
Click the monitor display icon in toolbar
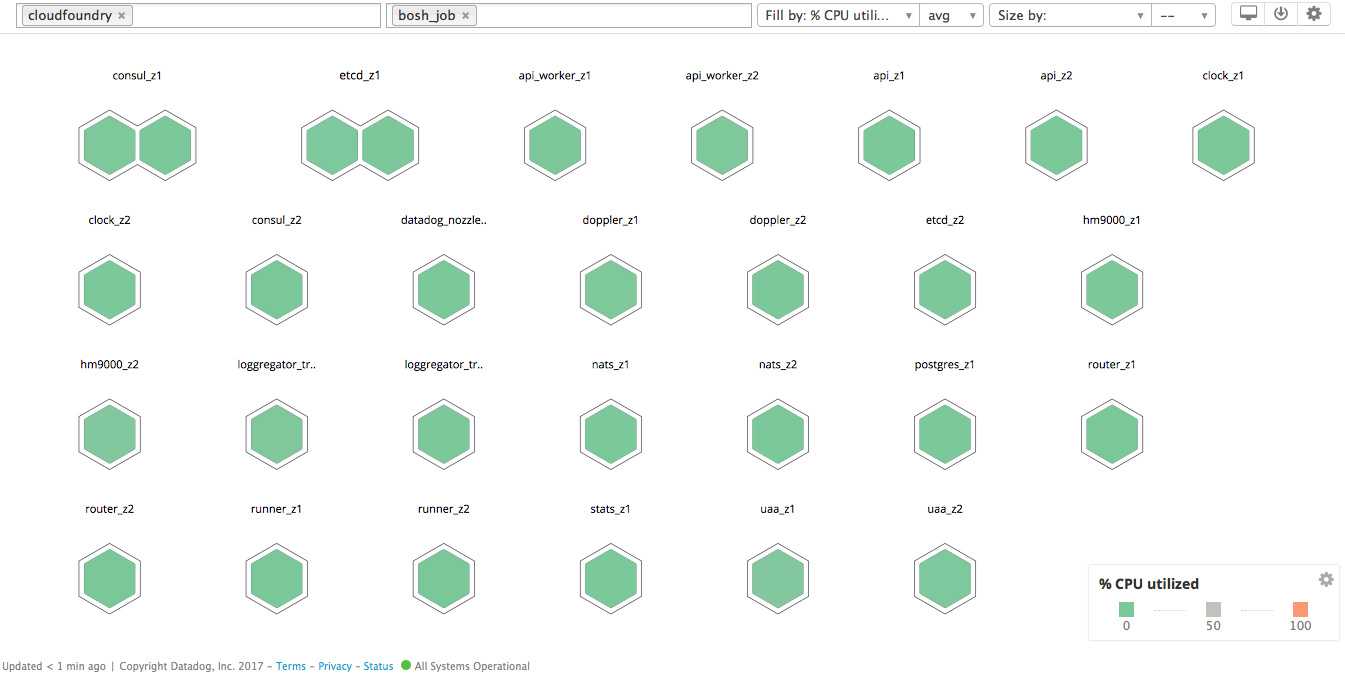pos(1248,14)
